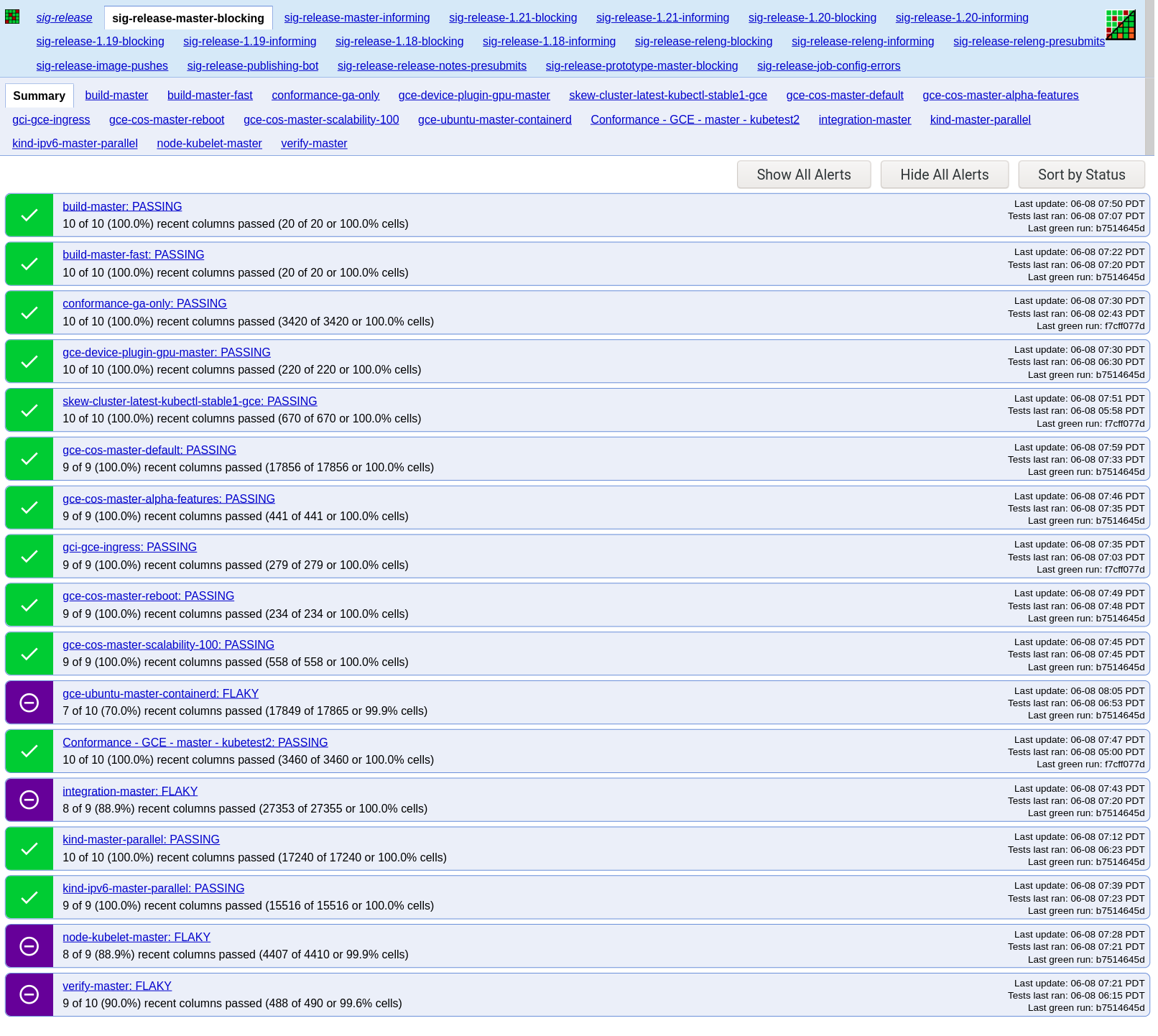
Task: Click the purple flaky icon for gce-ubuntu-master-containerd
Action: (x=29, y=703)
